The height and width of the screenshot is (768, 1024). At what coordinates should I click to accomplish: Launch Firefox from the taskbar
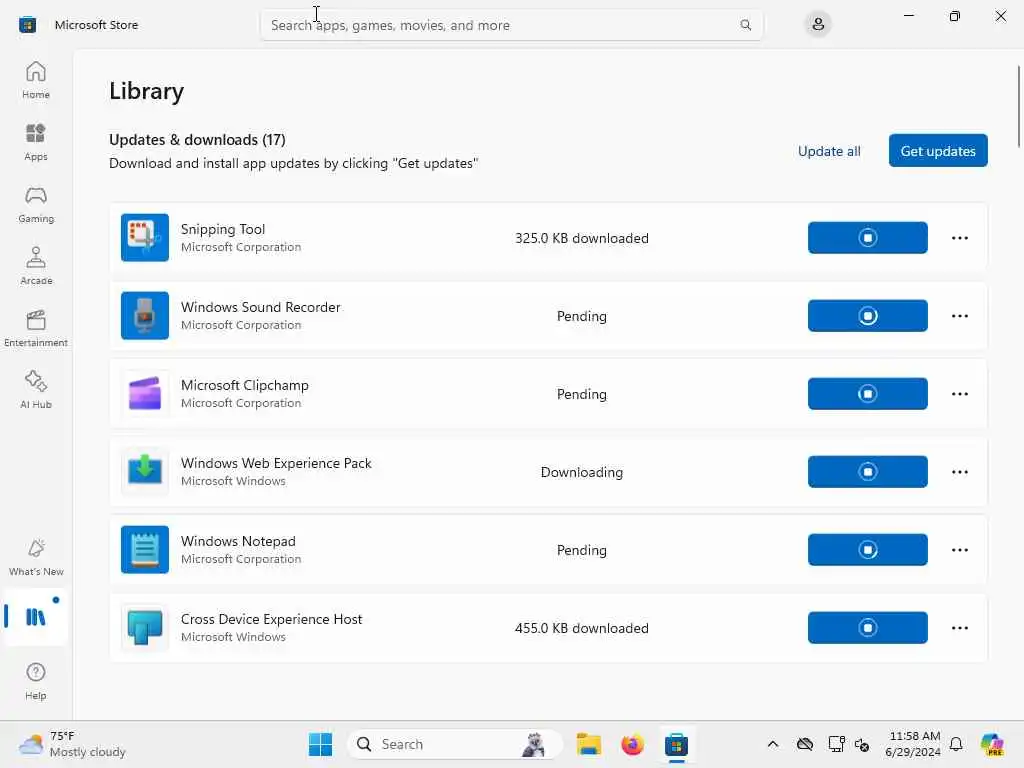632,744
